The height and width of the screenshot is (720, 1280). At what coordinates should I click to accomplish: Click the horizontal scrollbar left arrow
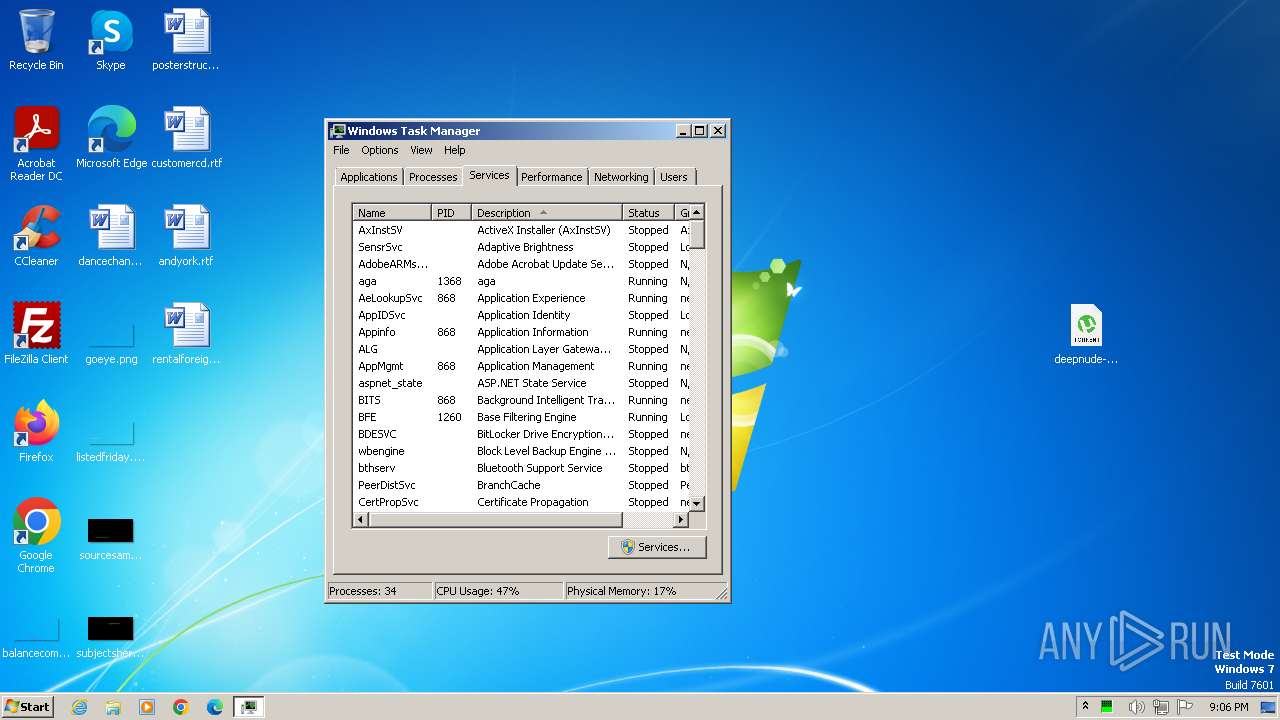pyautogui.click(x=361, y=520)
